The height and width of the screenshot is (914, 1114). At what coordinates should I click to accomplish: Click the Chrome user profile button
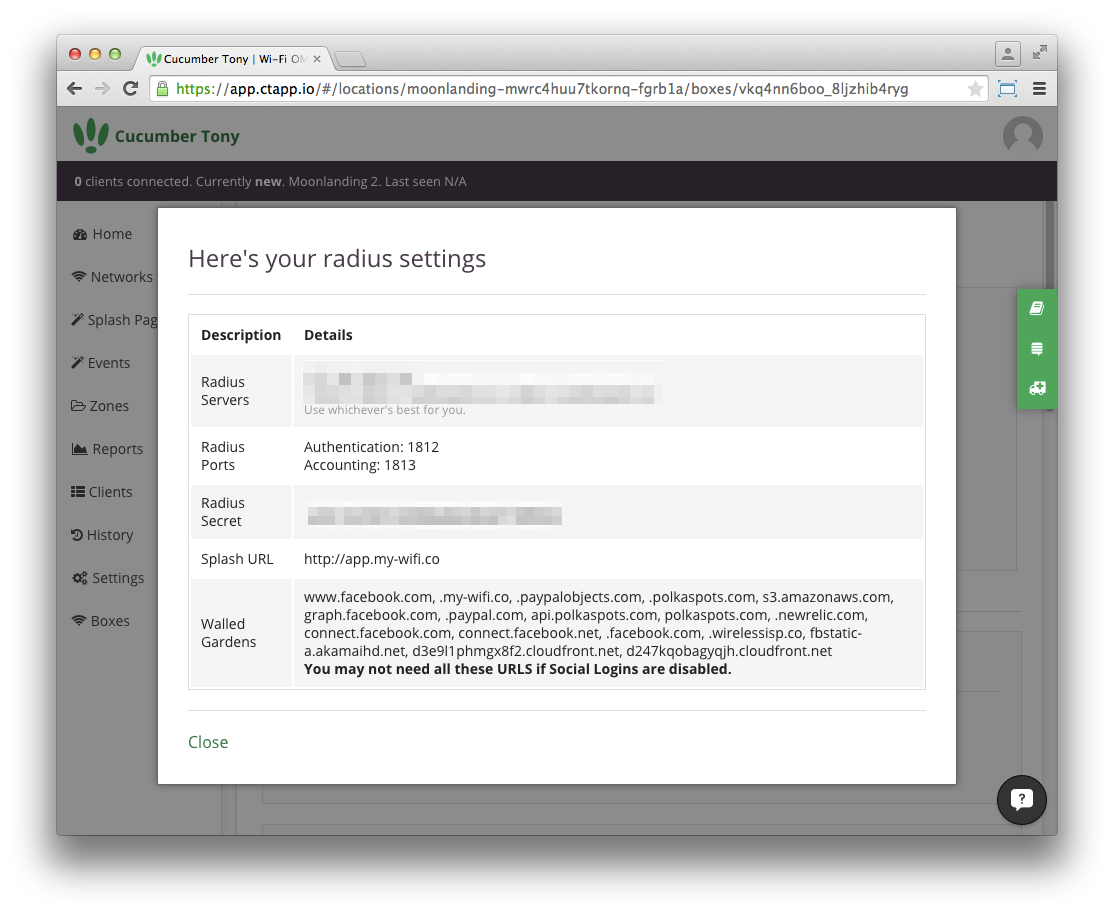[x=1007, y=54]
